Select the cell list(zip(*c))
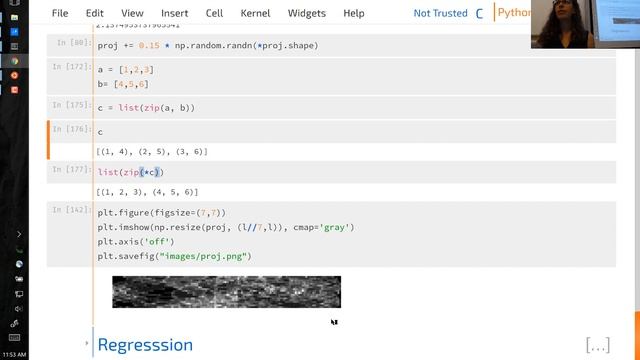 click(331, 172)
